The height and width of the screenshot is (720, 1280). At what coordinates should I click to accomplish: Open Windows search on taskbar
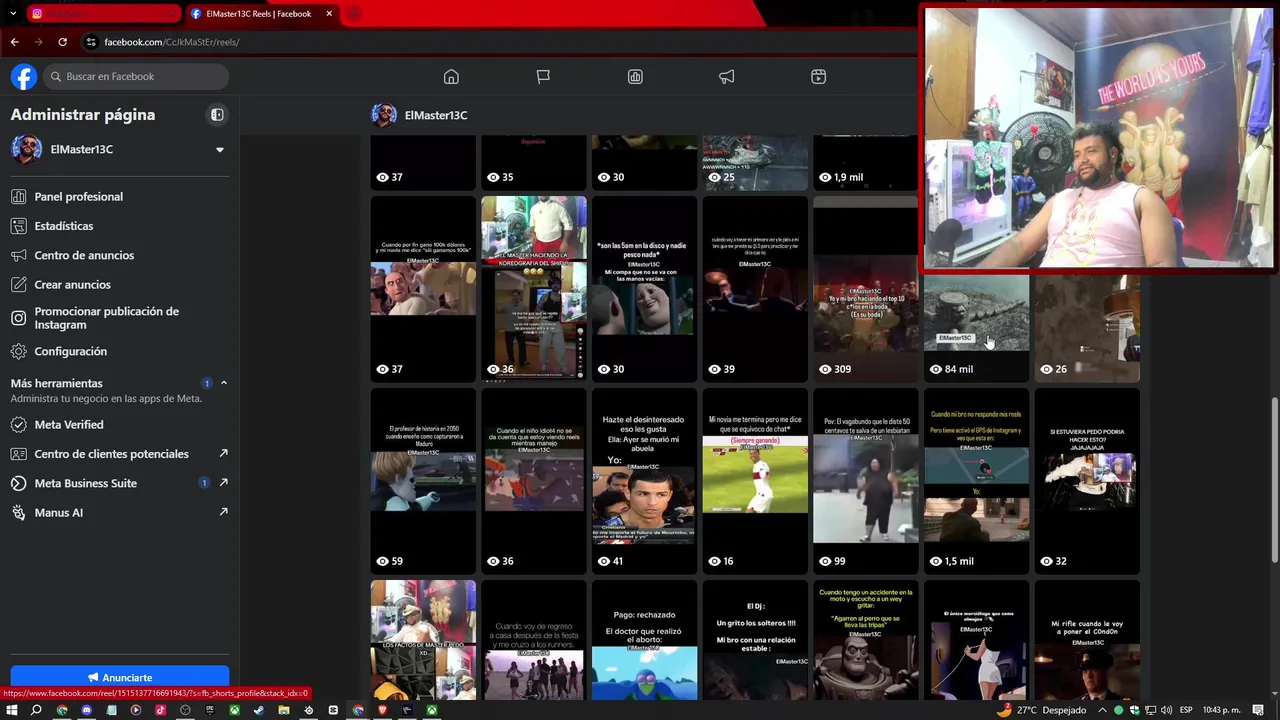pos(36,710)
